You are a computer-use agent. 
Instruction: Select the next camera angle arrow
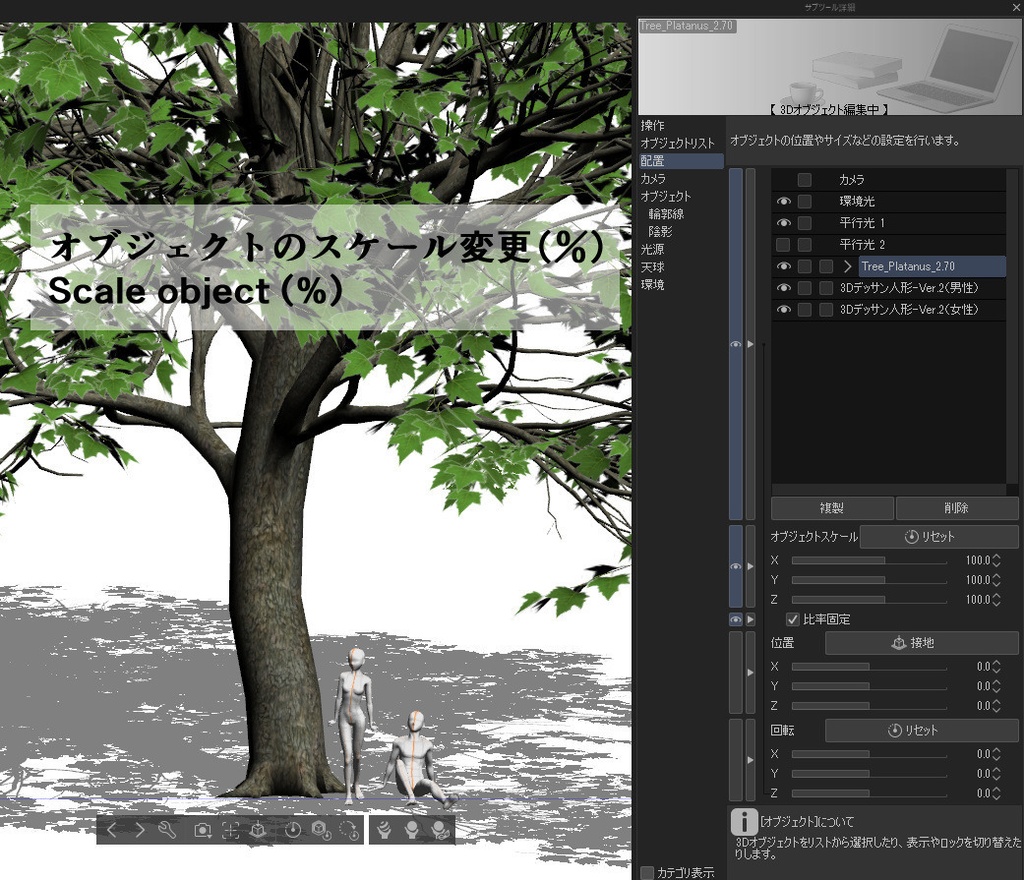(141, 830)
